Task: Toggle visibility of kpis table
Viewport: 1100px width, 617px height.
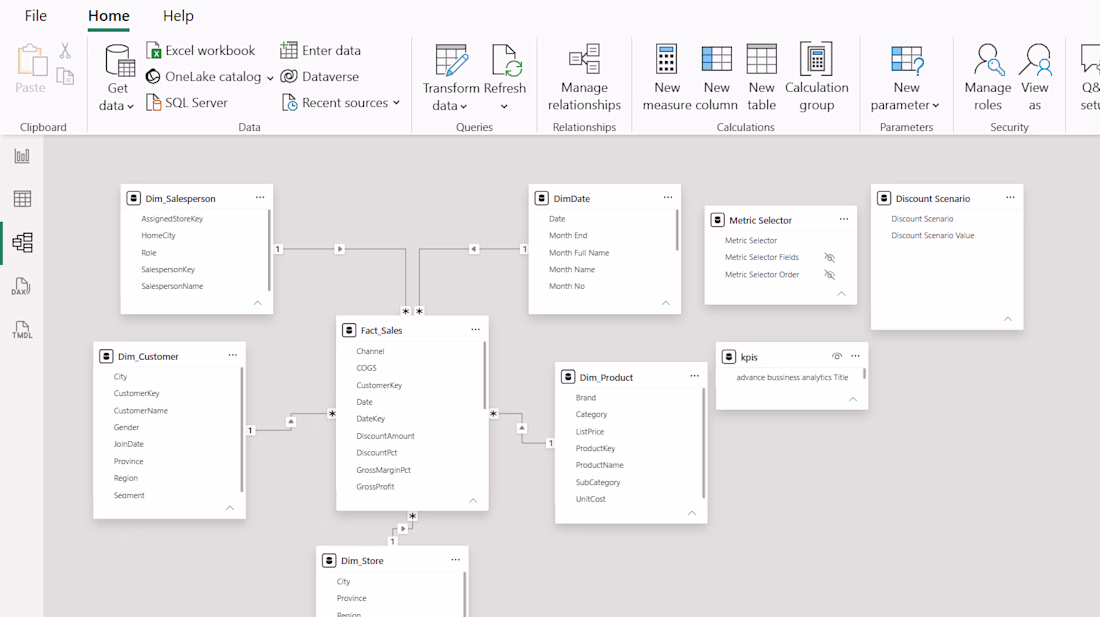Action: click(837, 356)
